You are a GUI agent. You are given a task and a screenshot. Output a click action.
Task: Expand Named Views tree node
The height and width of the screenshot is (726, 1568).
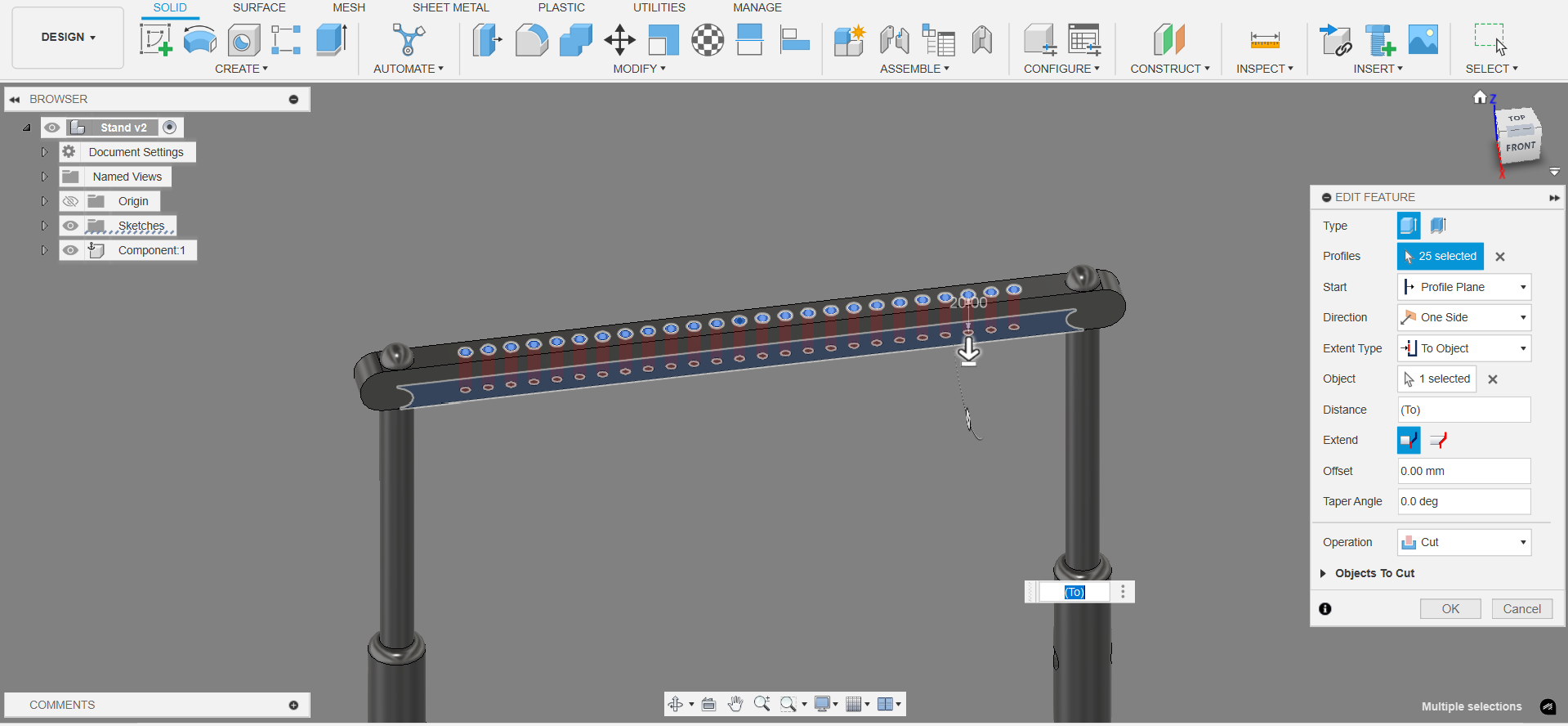coord(45,177)
